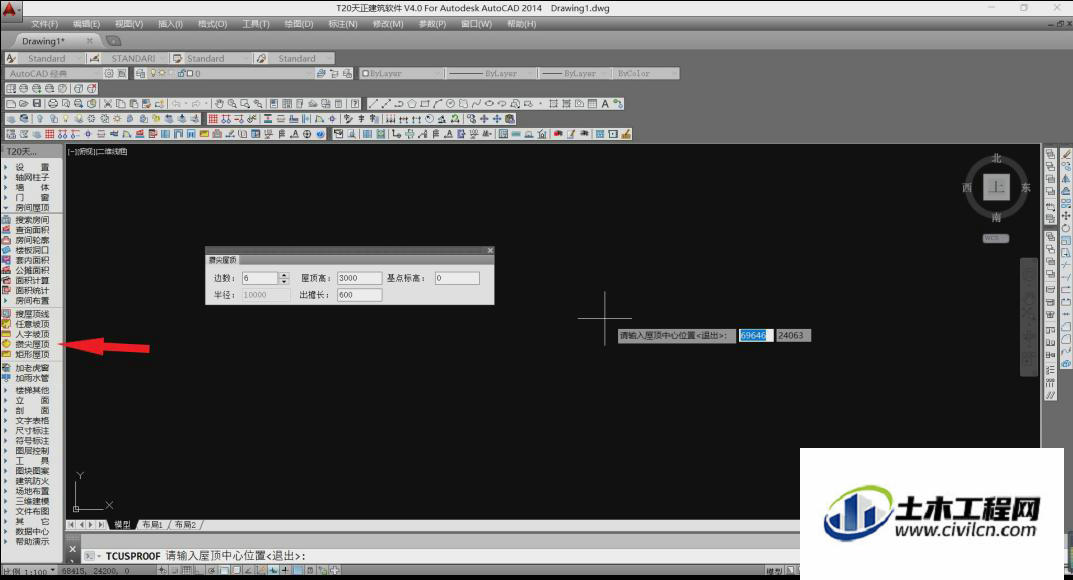Click the 搜索房间 command icon

[7, 220]
